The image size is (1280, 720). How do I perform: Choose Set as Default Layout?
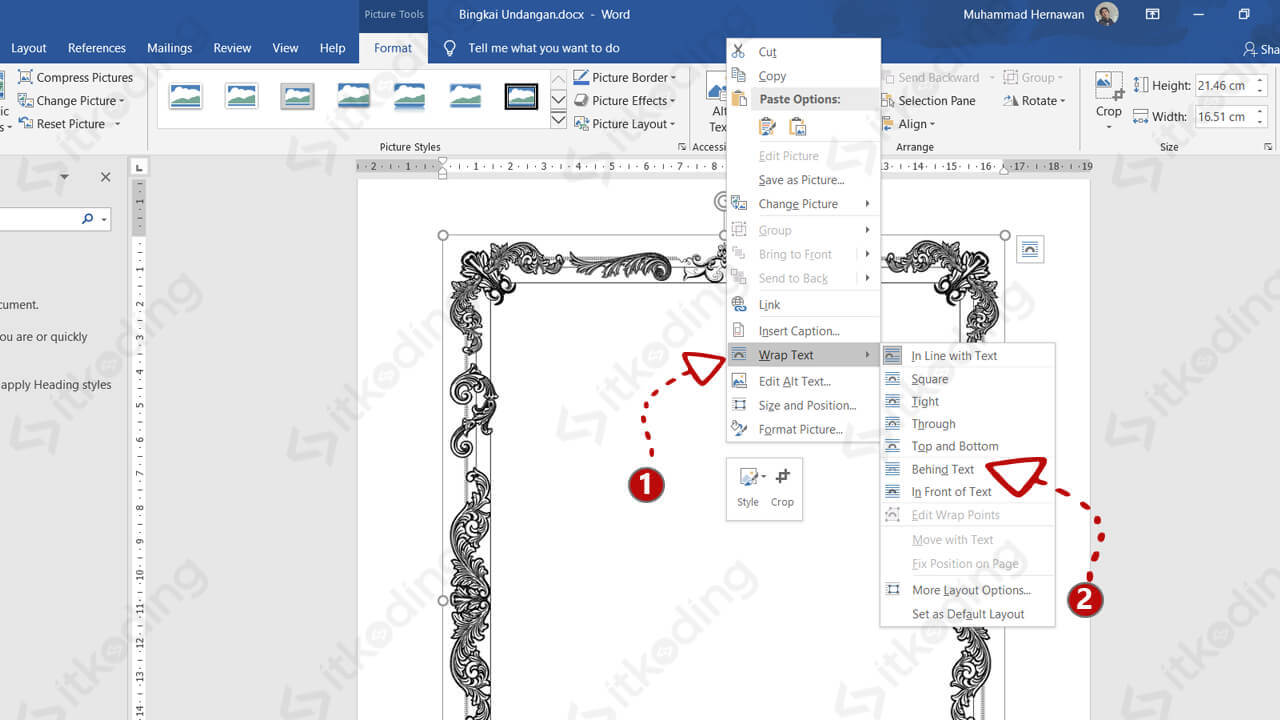click(x=967, y=614)
